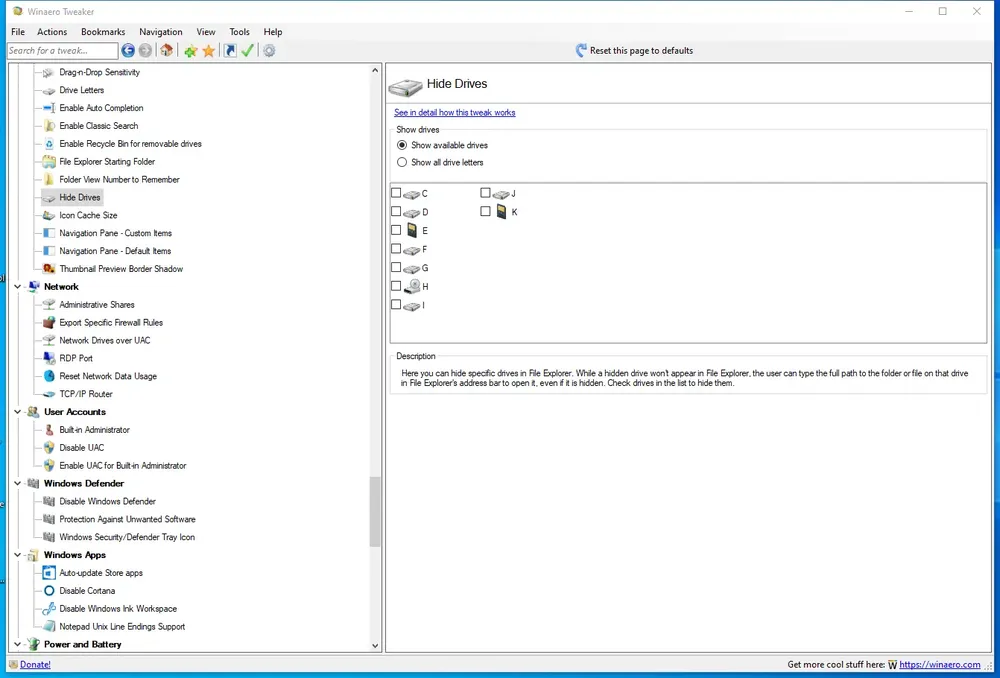Open bookmarks with the gold star icon
The height and width of the screenshot is (678, 1000).
[x=209, y=51]
